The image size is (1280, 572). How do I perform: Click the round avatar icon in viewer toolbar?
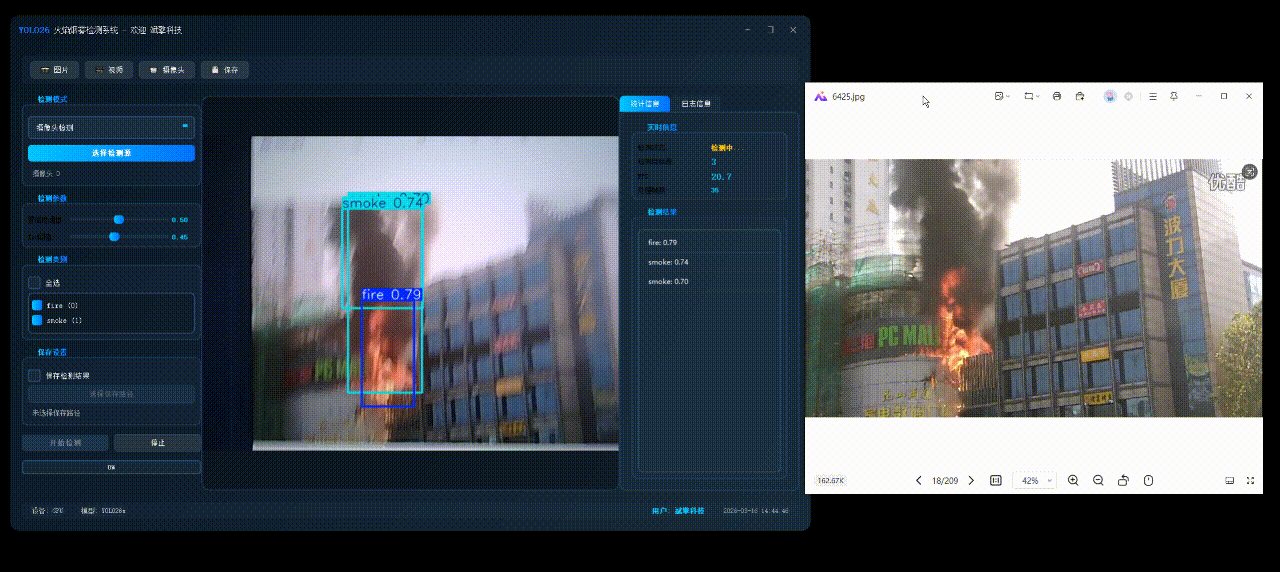pyautogui.click(x=1110, y=96)
